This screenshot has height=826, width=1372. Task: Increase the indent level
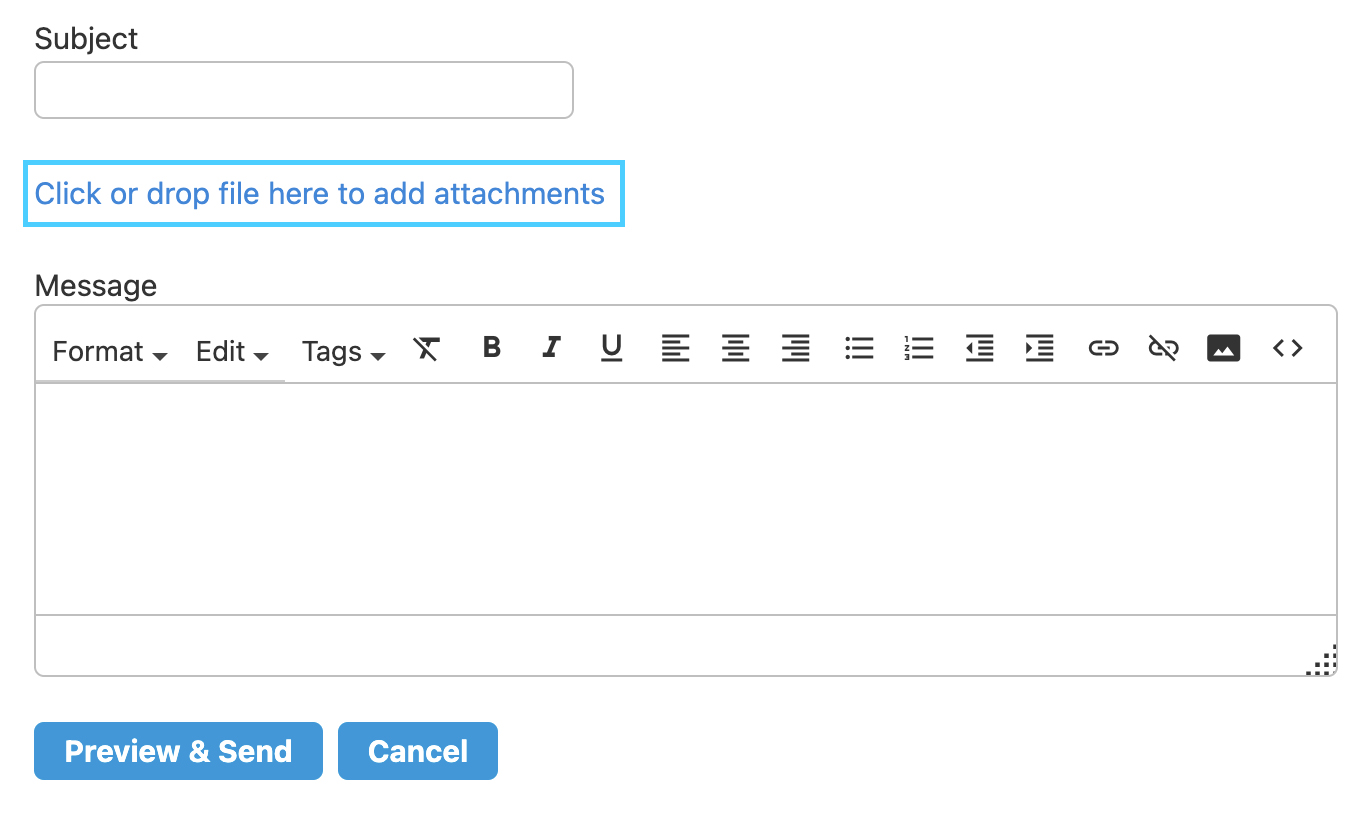point(1040,348)
